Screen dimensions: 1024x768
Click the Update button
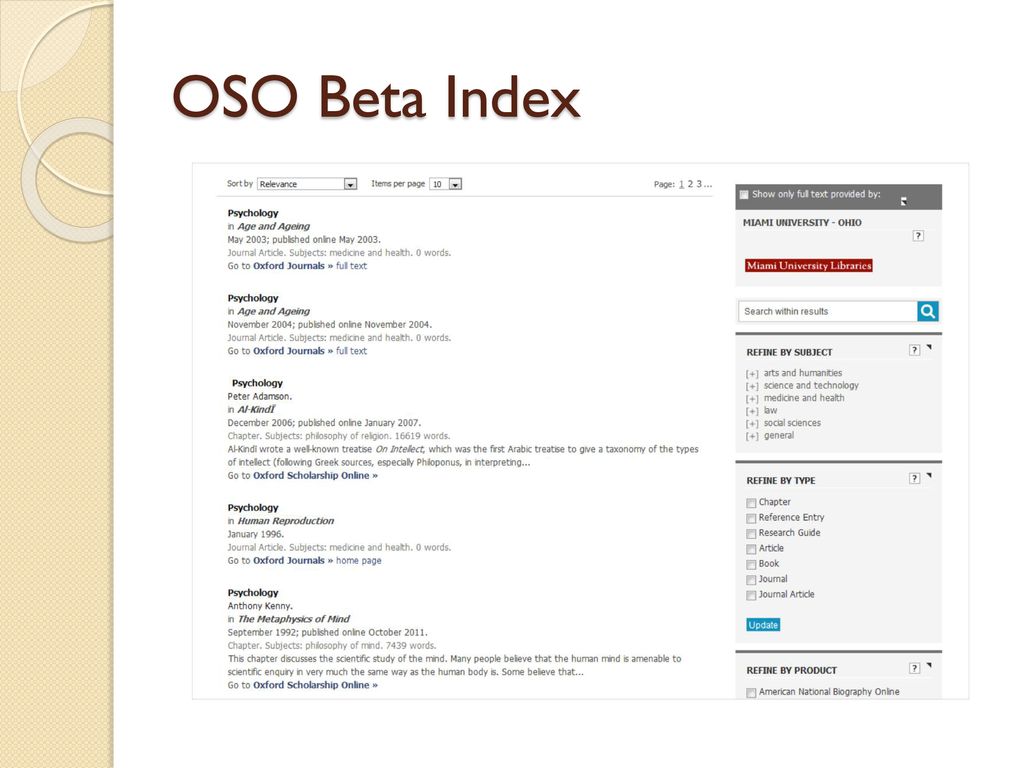tap(763, 625)
